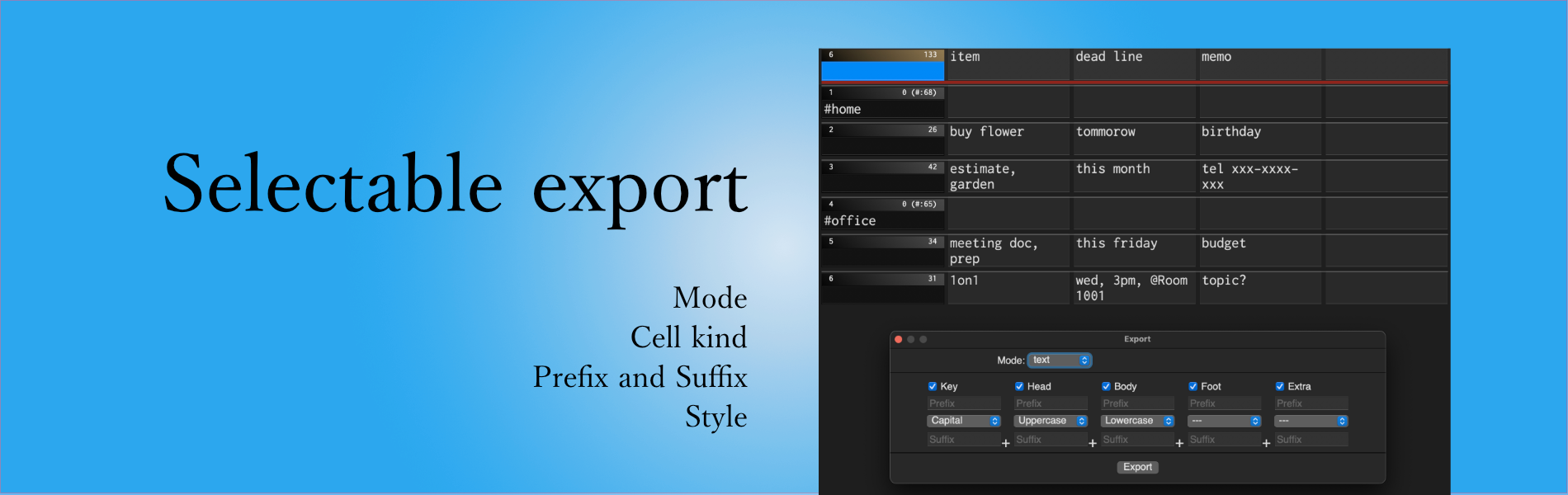
Task: Open the Uppercase style dropdown under Head
Action: 1051,421
